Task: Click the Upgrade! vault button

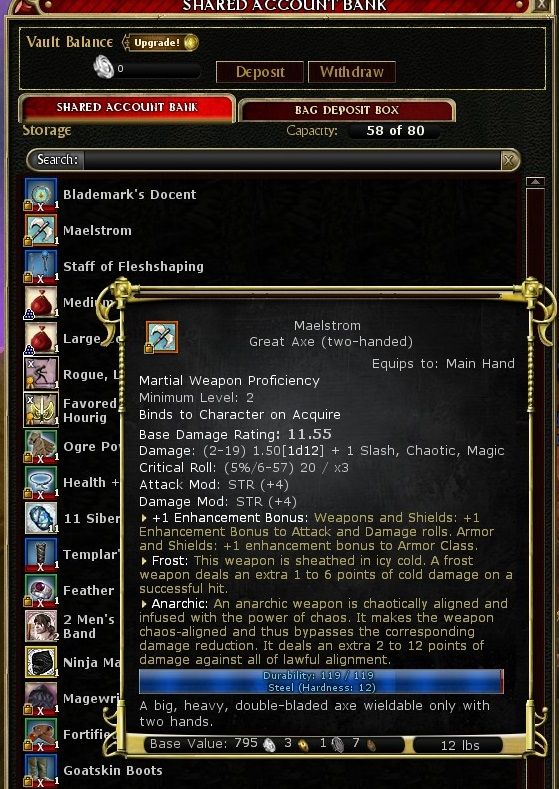Action: click(161, 43)
